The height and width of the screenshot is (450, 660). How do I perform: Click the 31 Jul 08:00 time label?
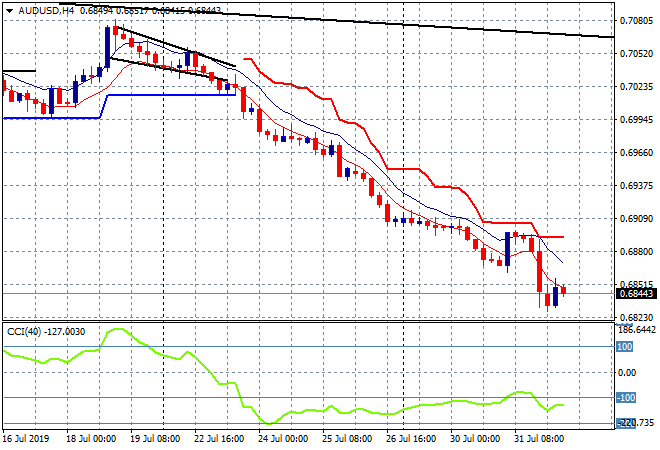pos(539,439)
